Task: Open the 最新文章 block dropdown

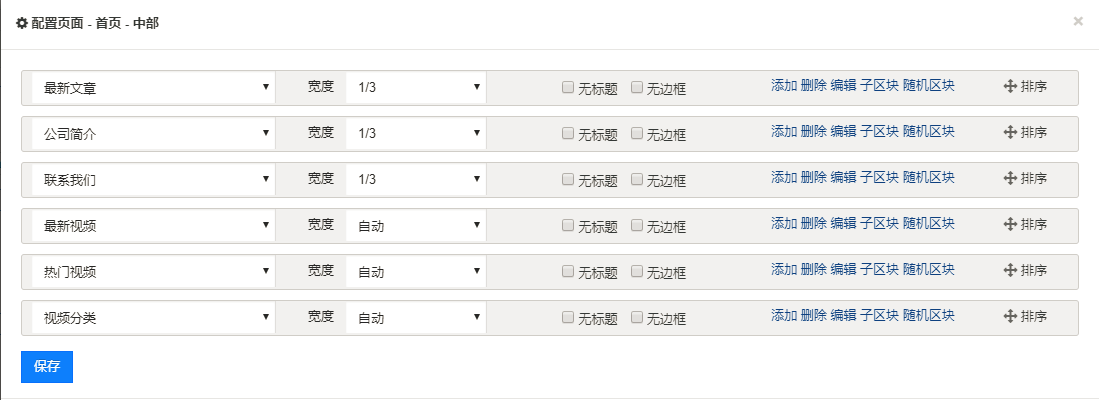Action: 153,88
